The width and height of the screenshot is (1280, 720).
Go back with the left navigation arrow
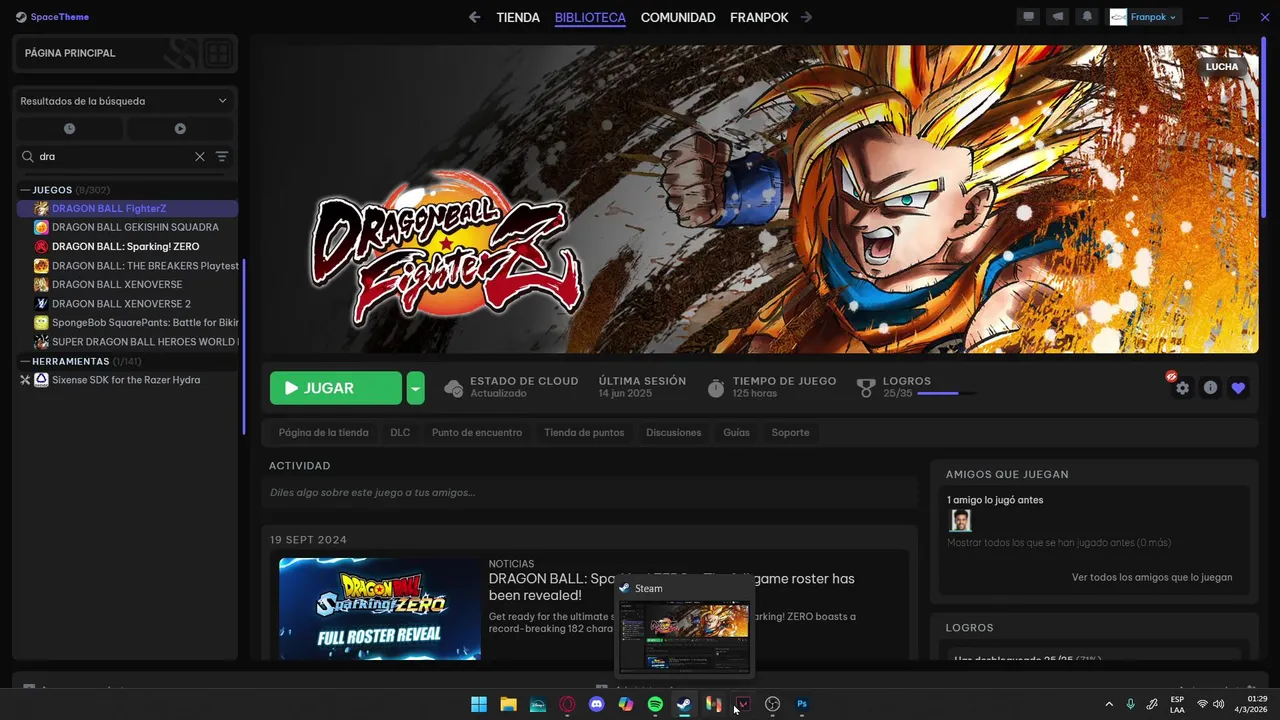(475, 17)
